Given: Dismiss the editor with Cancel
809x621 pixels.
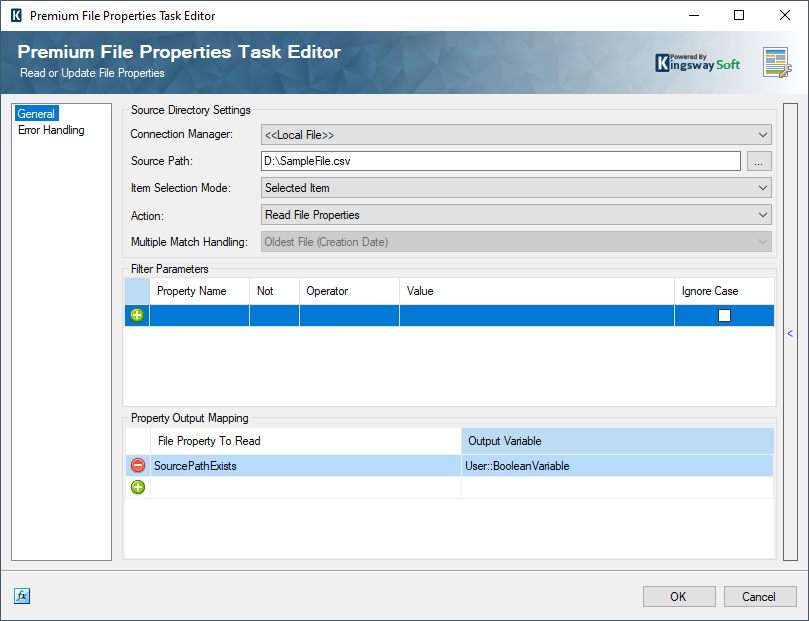Looking at the screenshot, I should pyautogui.click(x=759, y=595).
